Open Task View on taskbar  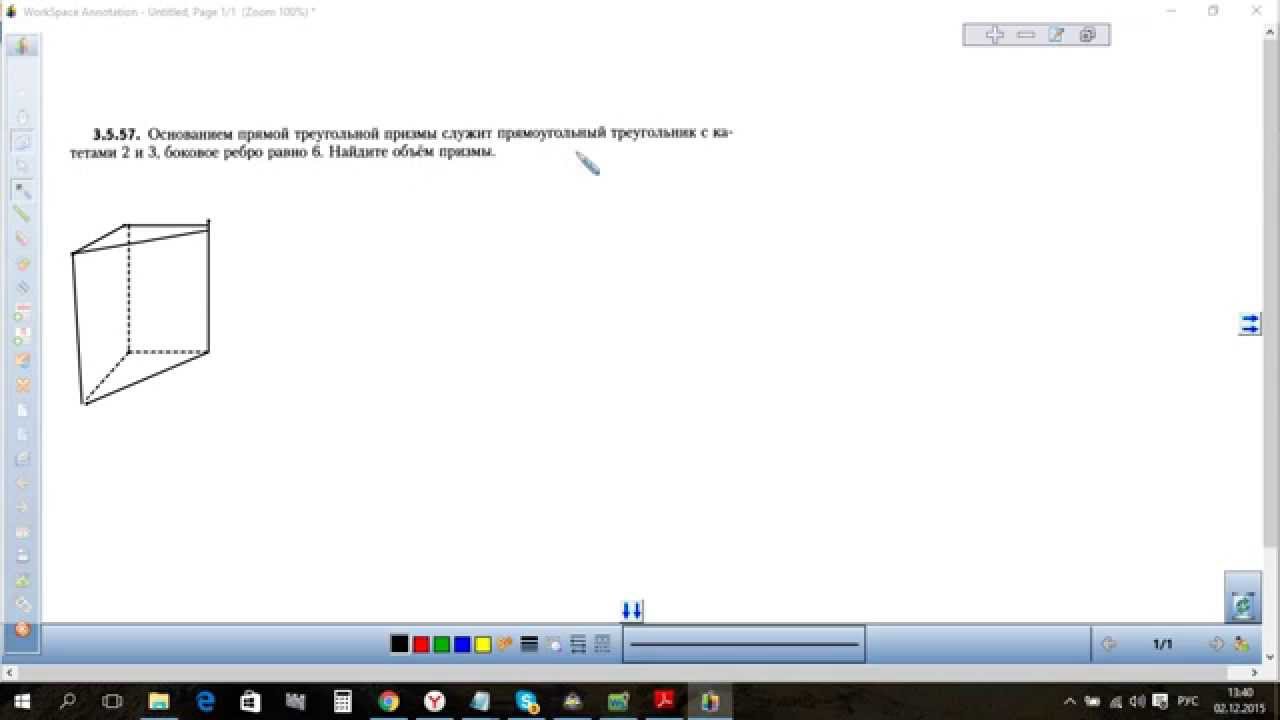pyautogui.click(x=113, y=701)
